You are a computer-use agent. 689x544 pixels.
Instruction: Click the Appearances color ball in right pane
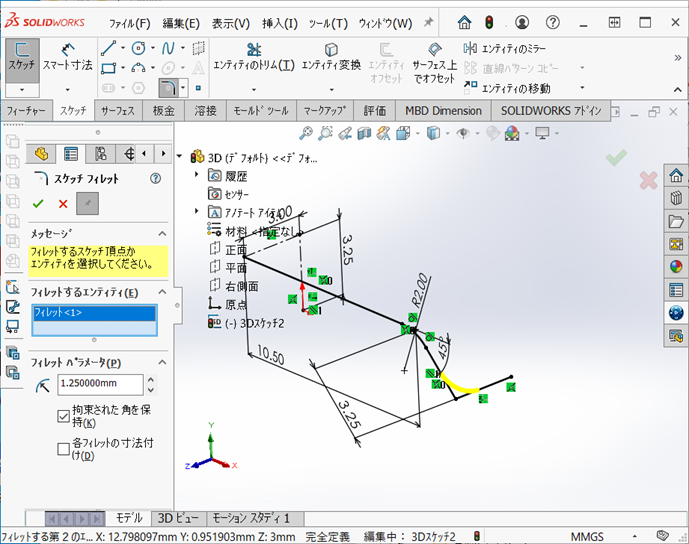pos(676,266)
